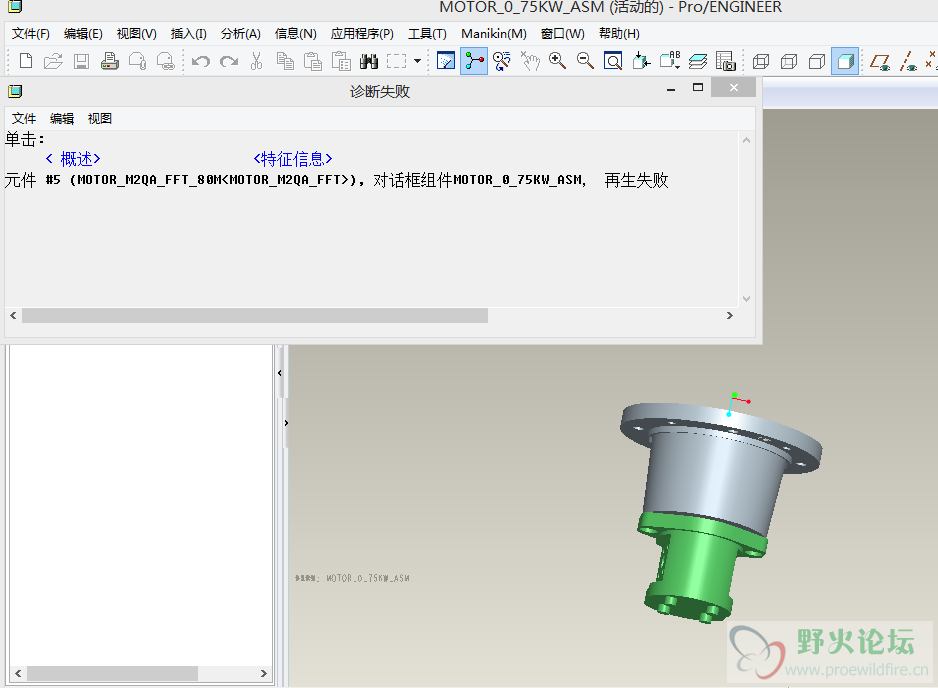Open 编辑 menu in 诊断失败 window
The image size is (938, 688).
[62, 118]
